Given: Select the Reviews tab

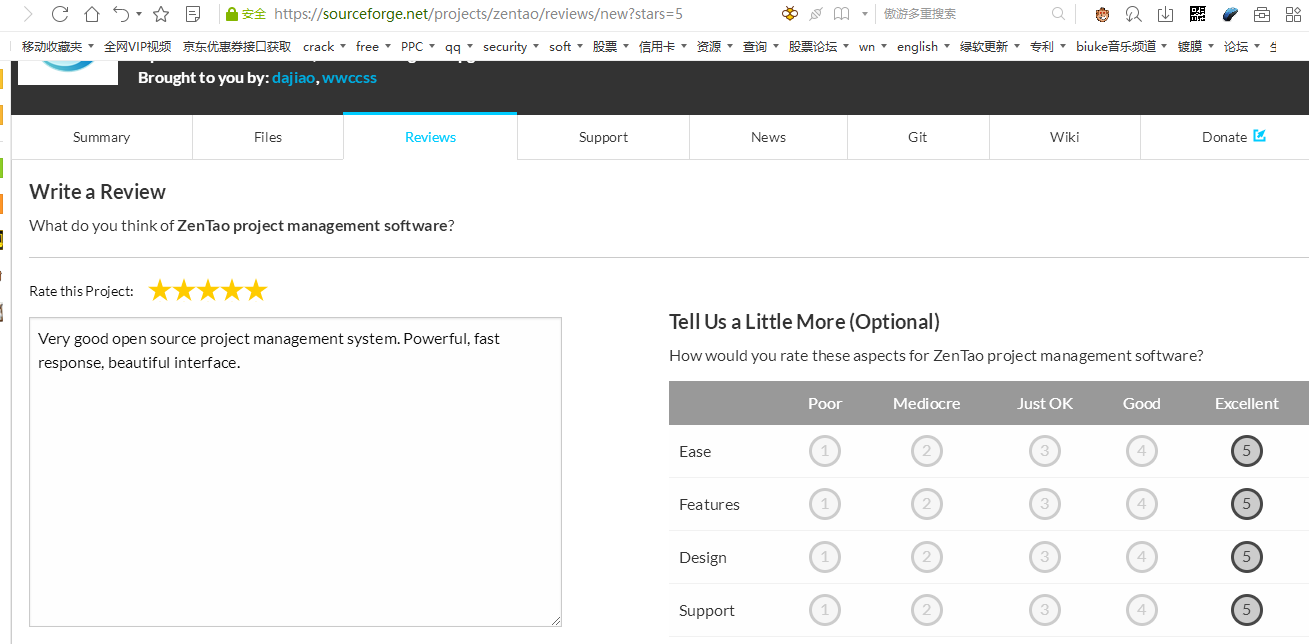Looking at the screenshot, I should tap(430, 137).
